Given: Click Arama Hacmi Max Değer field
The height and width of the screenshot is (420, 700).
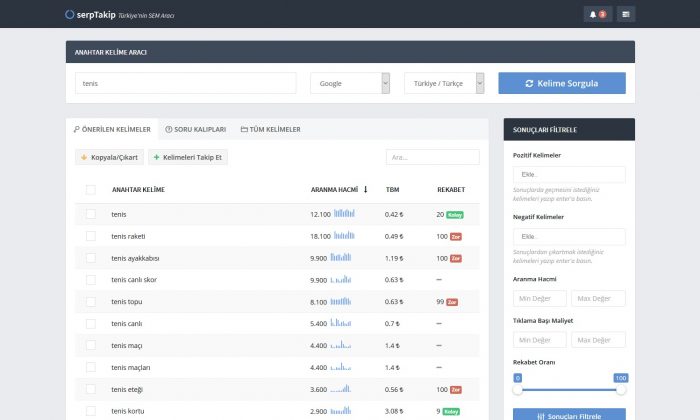Looking at the screenshot, I should coord(598,298).
